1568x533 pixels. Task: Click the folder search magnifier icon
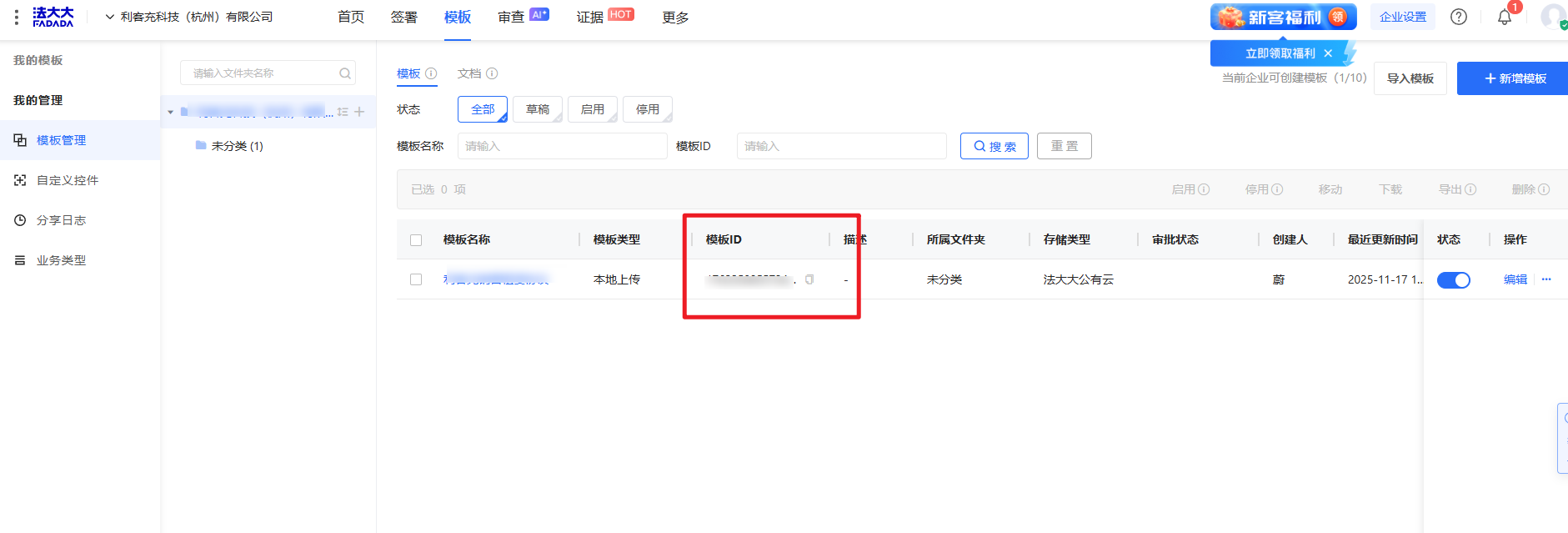tap(344, 73)
